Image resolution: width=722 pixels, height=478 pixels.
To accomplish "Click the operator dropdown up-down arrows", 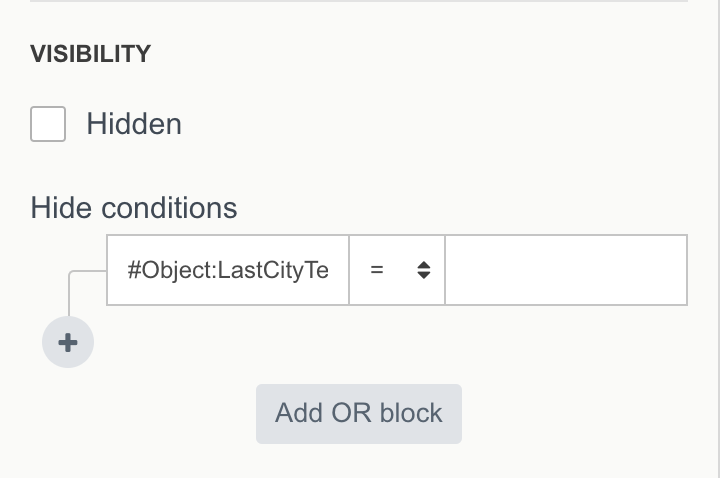I will [423, 270].
